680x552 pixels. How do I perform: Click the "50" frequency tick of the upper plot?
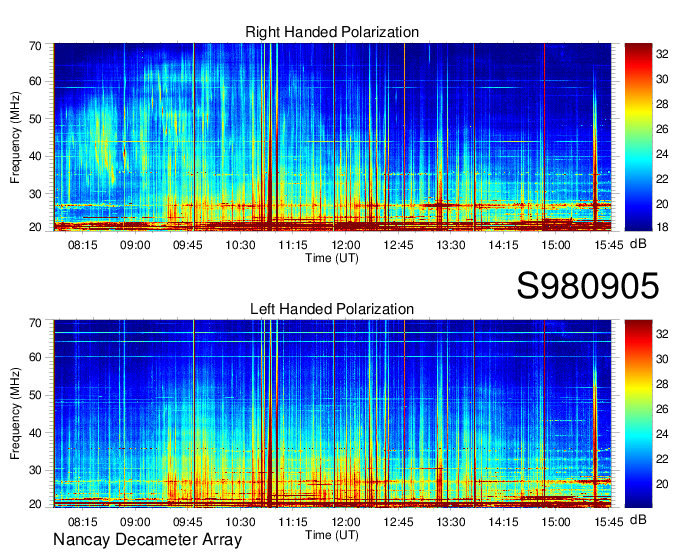click(35, 119)
